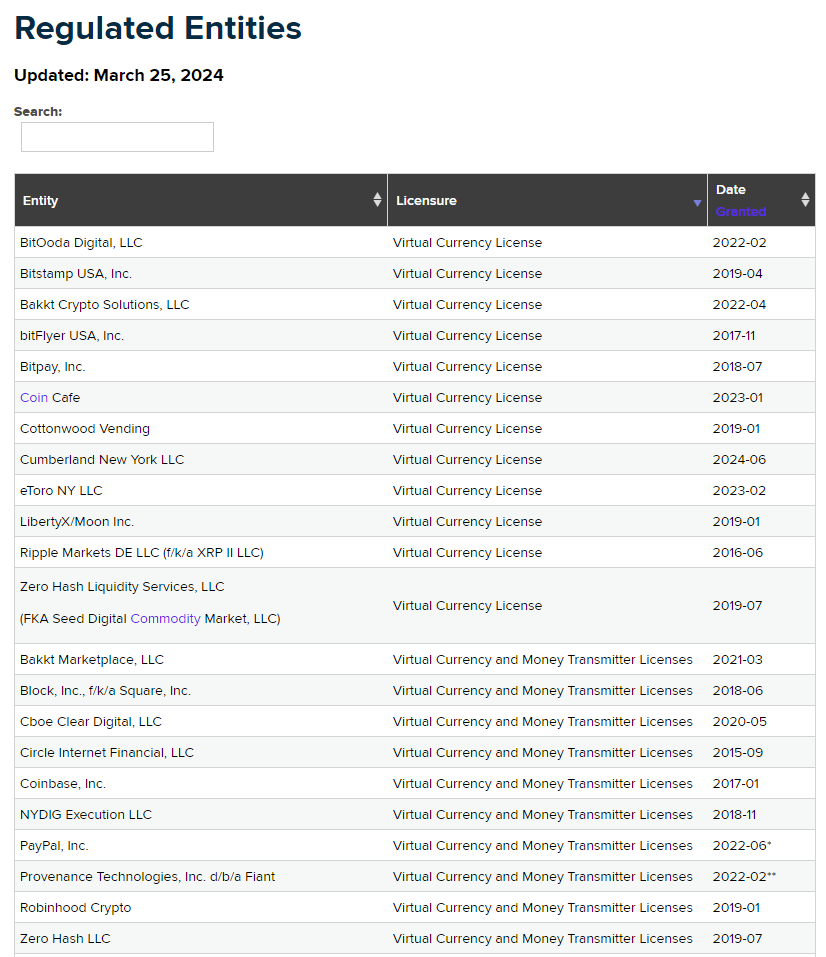This screenshot has width=826, height=957.
Task: Select the BitOoda Digital, LLC entry
Action: point(81,242)
